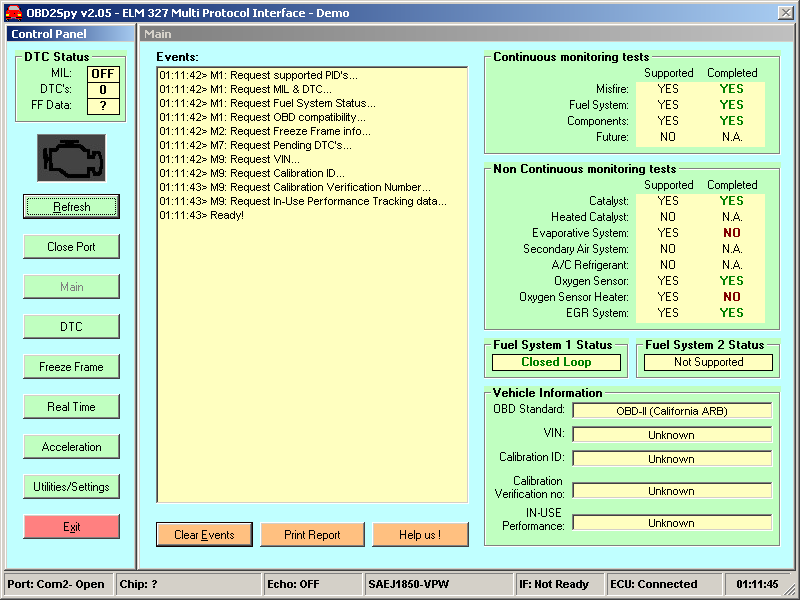
Task: Click Secondary Air System N.A. value
Action: [732, 249]
